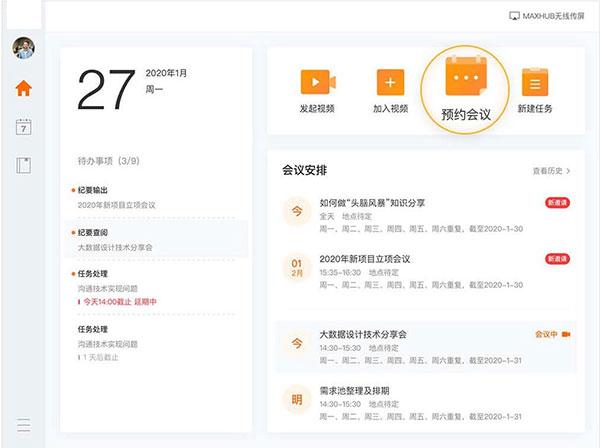Viewport: 600px width, 448px height.
Task: Click the 明 badge of 需求池整理及排期
Action: click(x=297, y=399)
